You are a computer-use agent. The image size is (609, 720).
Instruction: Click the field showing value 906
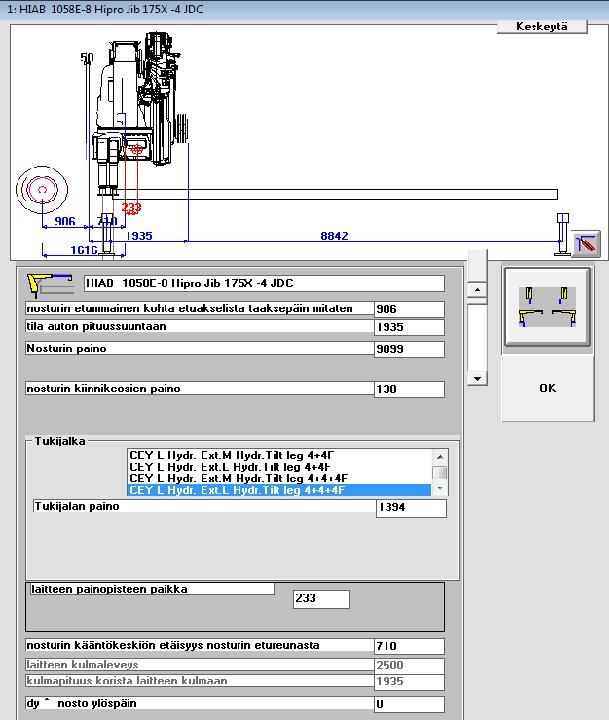(409, 309)
